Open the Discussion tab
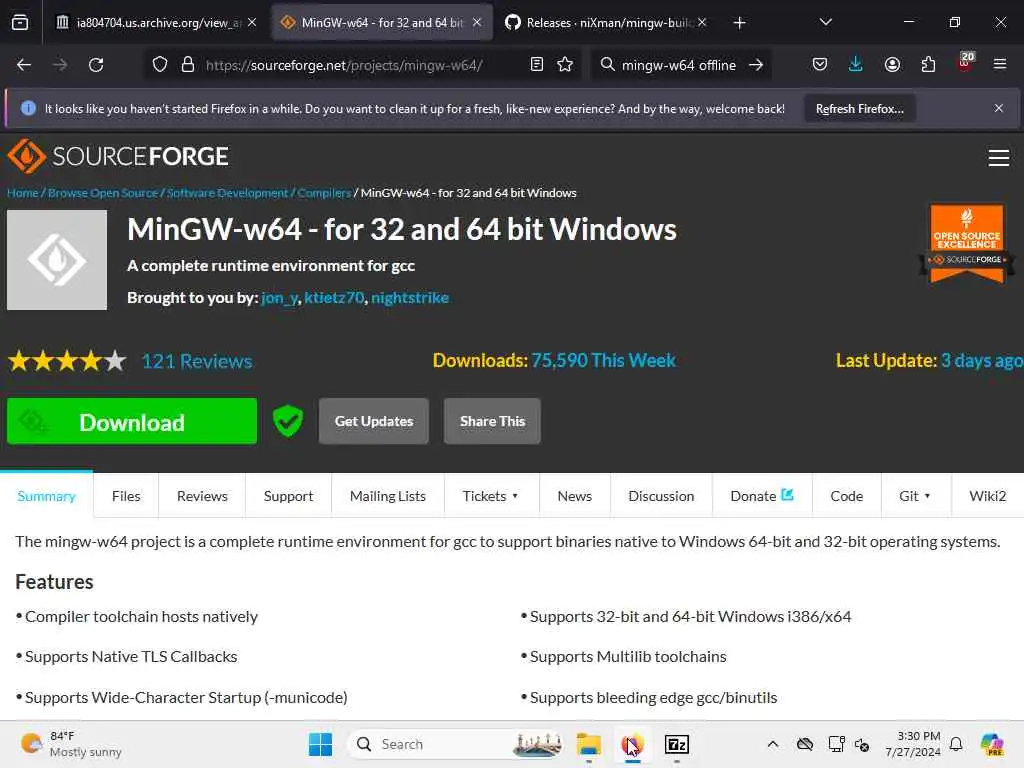This screenshot has height=768, width=1024. click(x=661, y=496)
